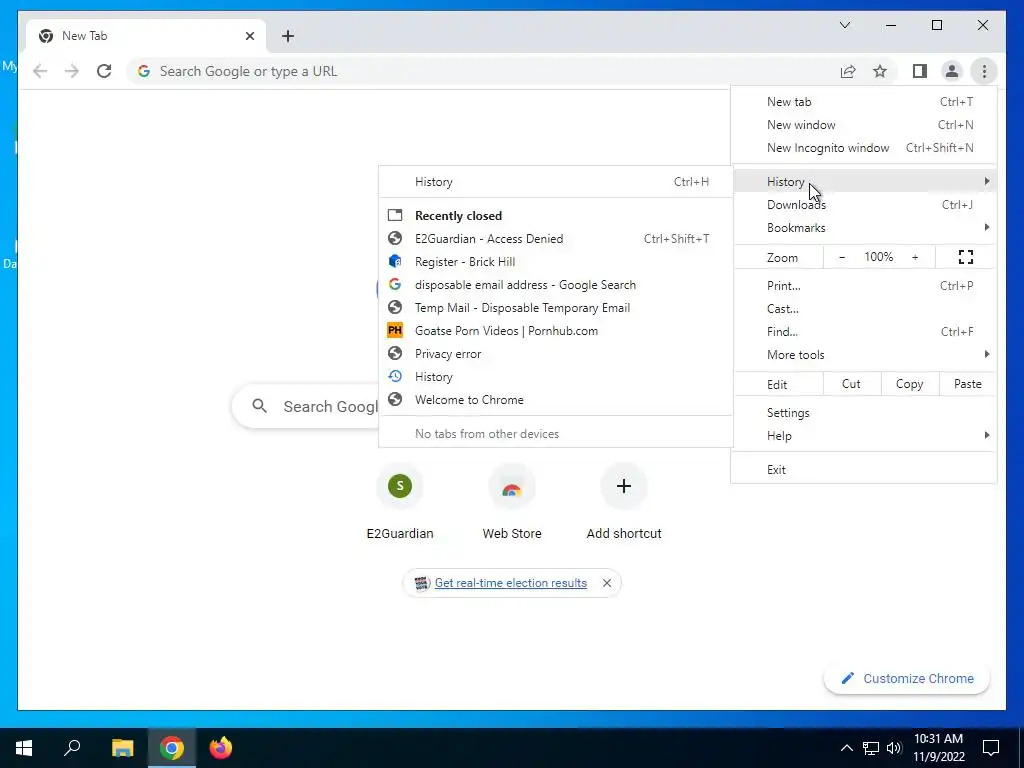Show hidden tray icons chevron

(x=846, y=748)
